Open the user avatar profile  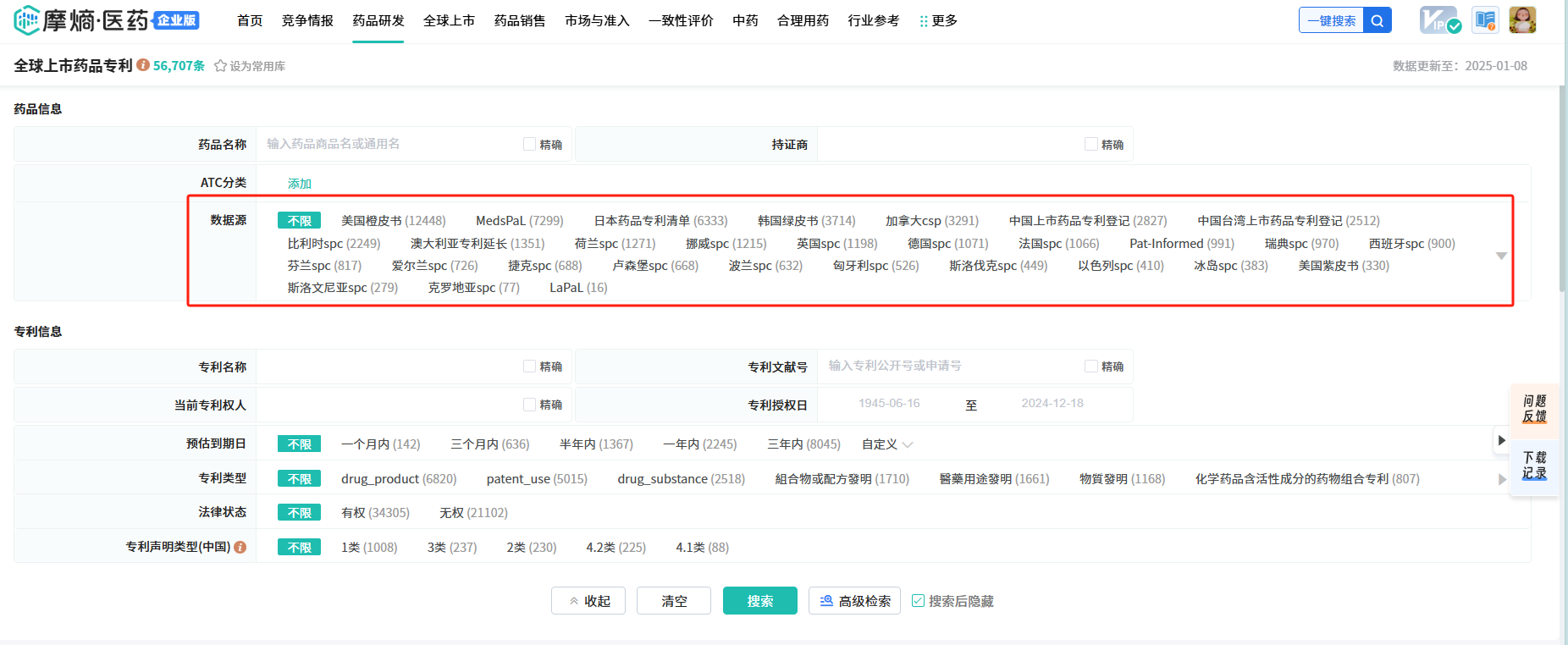click(1521, 20)
